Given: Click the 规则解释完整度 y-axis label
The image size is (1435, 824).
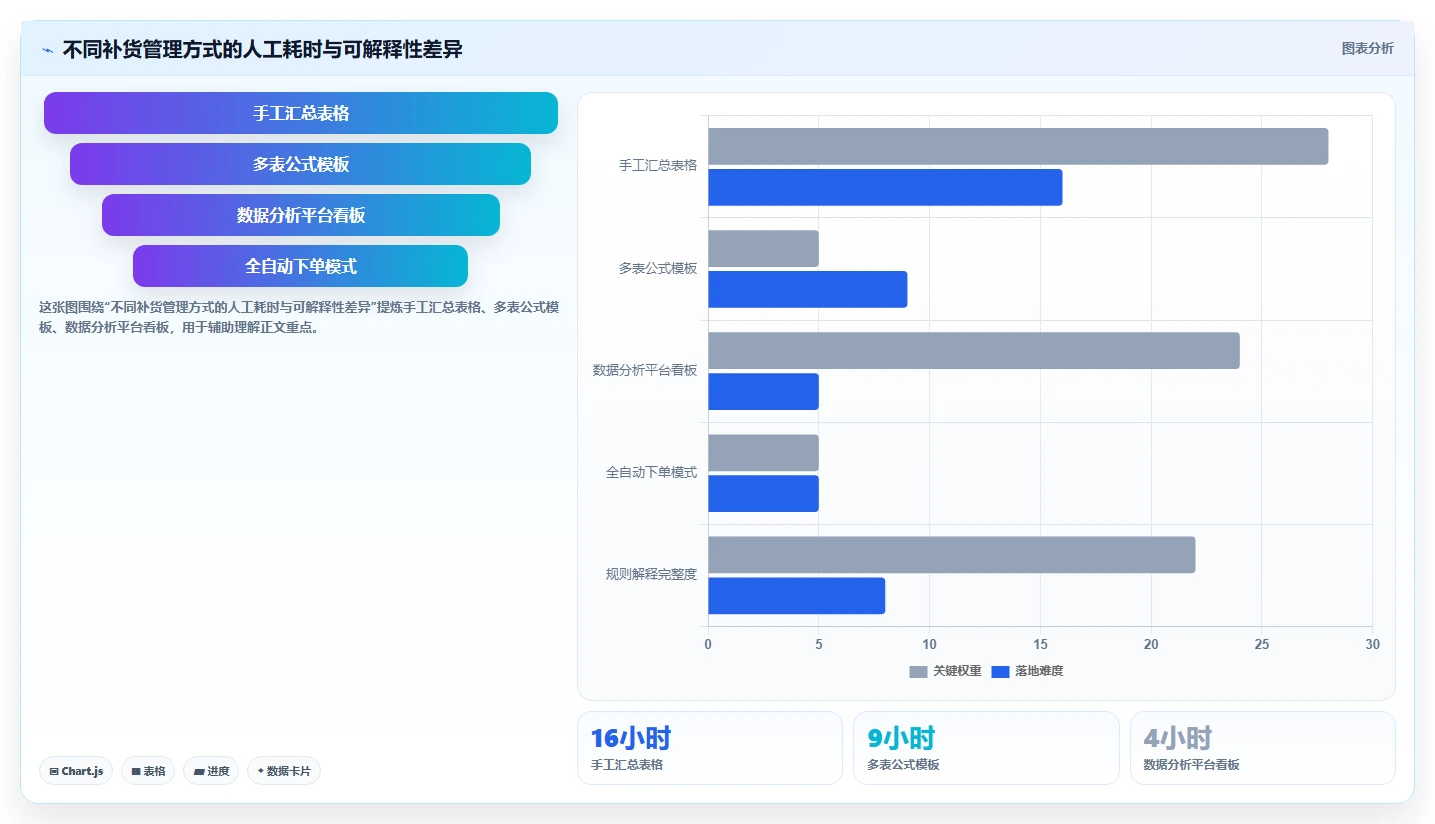Looking at the screenshot, I should [651, 574].
